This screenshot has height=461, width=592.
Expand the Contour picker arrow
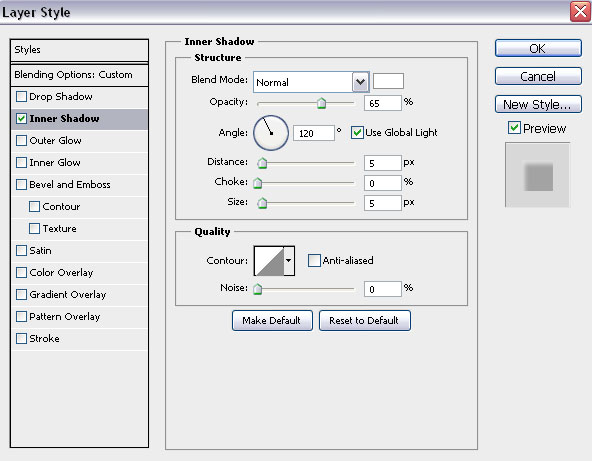[289, 261]
